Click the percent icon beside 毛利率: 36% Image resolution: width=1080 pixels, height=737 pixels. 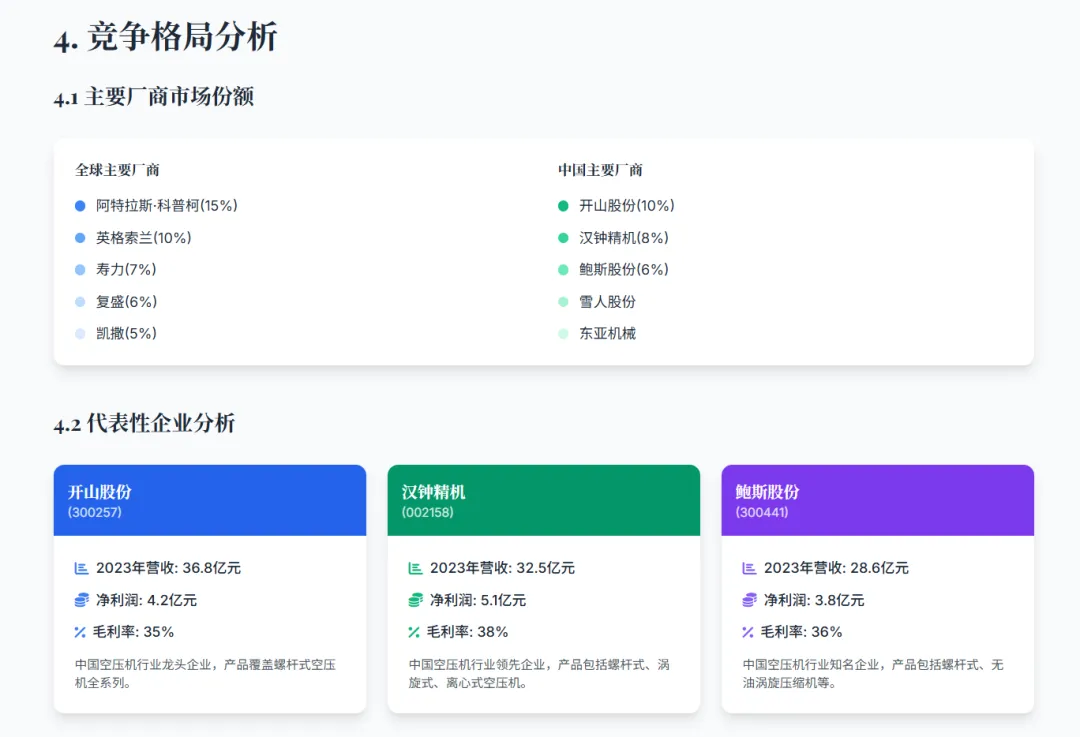pyautogui.click(x=748, y=632)
